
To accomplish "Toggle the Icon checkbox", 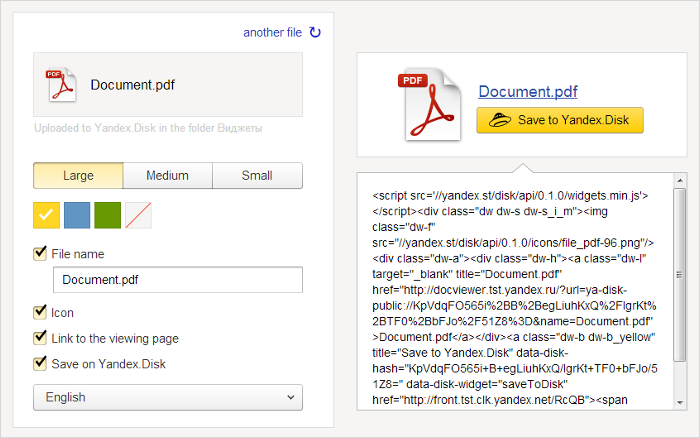I will pyautogui.click(x=40, y=312).
